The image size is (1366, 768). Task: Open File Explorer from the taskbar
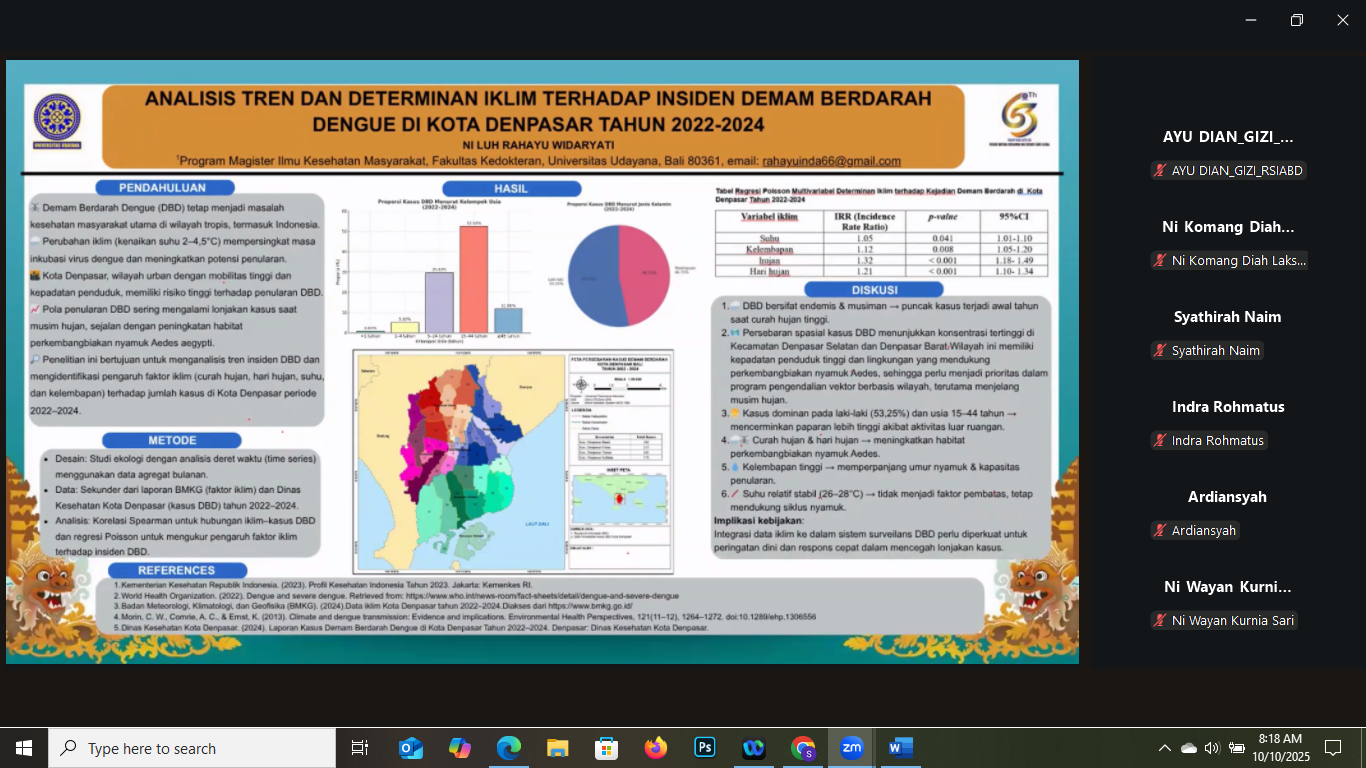point(558,748)
